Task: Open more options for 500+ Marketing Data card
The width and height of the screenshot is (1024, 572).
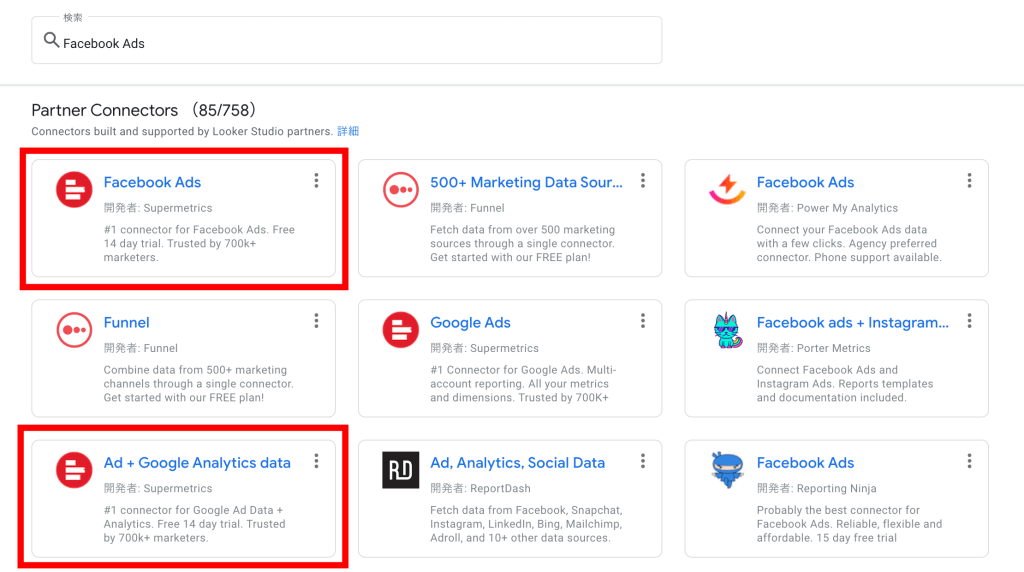Action: 643,181
